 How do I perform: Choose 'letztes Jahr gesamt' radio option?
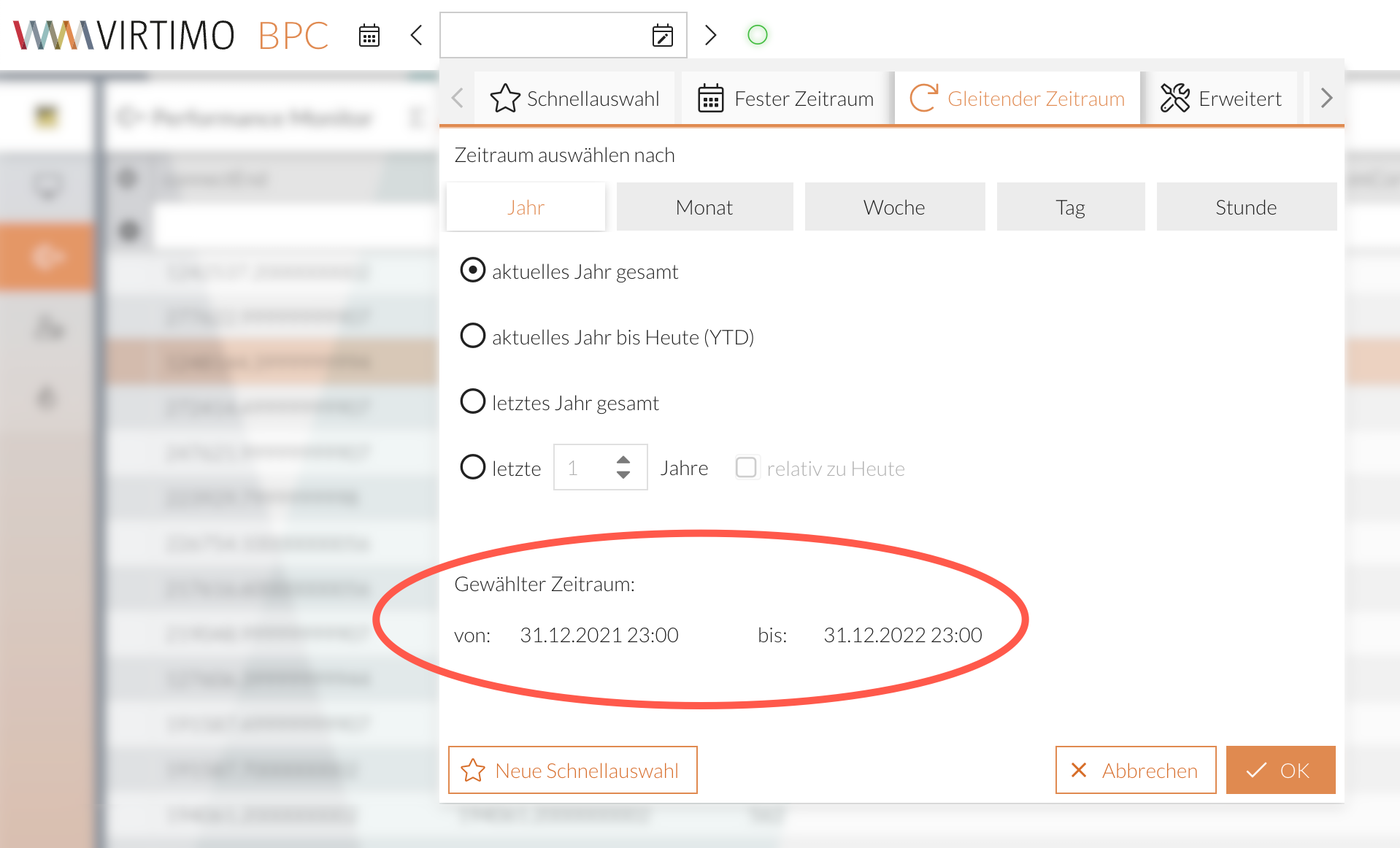473,402
